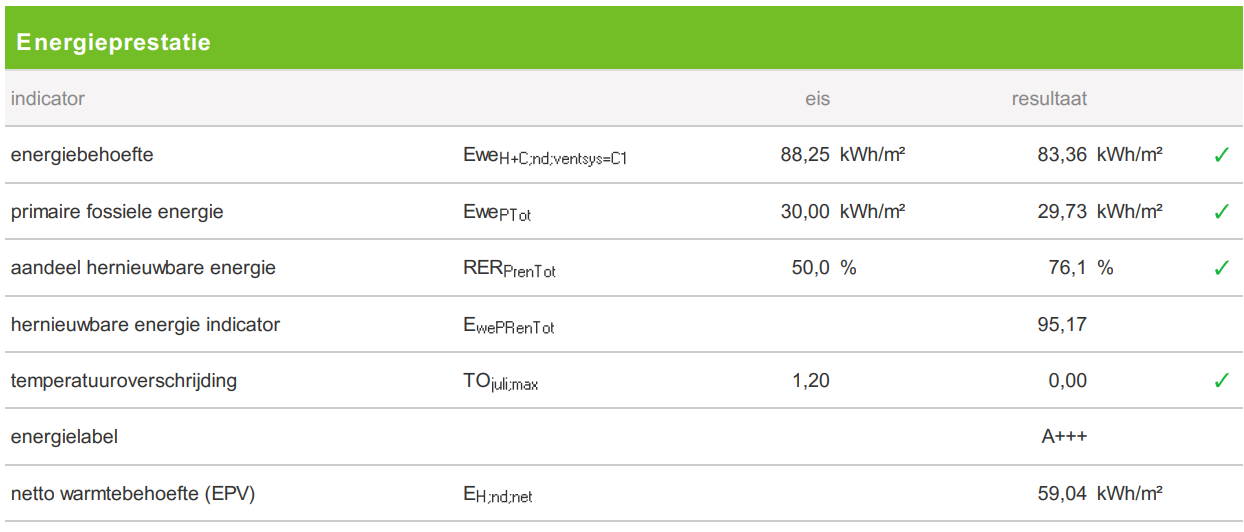Click the 88,25 kWh/m² requirement value
1244x532 pixels.
click(x=843, y=155)
